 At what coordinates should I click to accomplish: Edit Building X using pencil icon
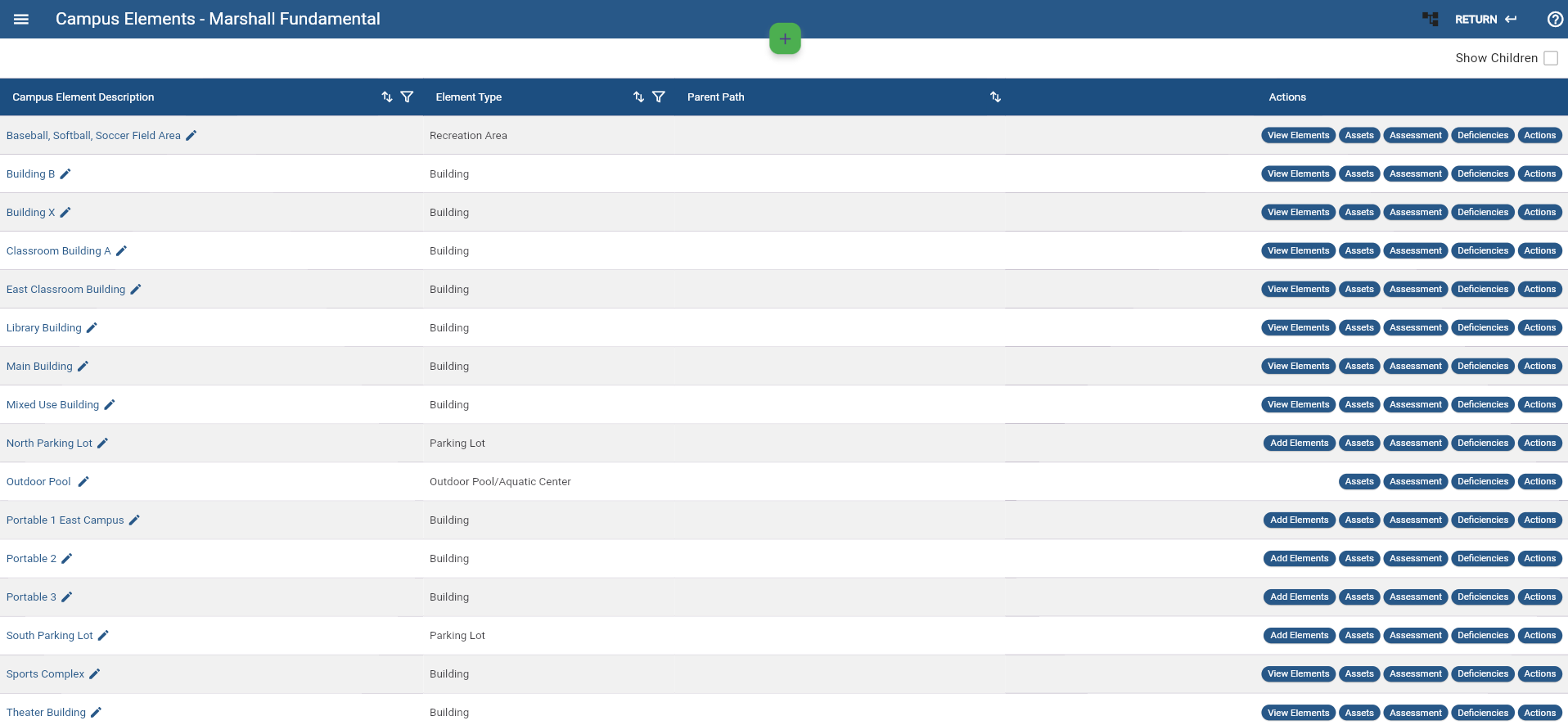pyautogui.click(x=65, y=212)
